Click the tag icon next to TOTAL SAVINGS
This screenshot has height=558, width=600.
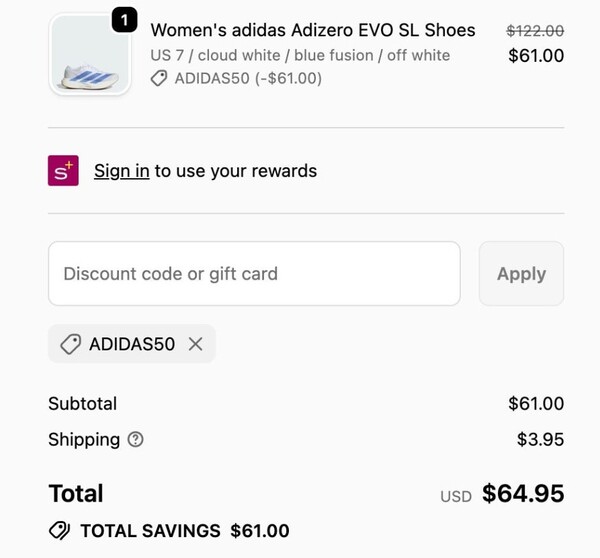[x=59, y=531]
